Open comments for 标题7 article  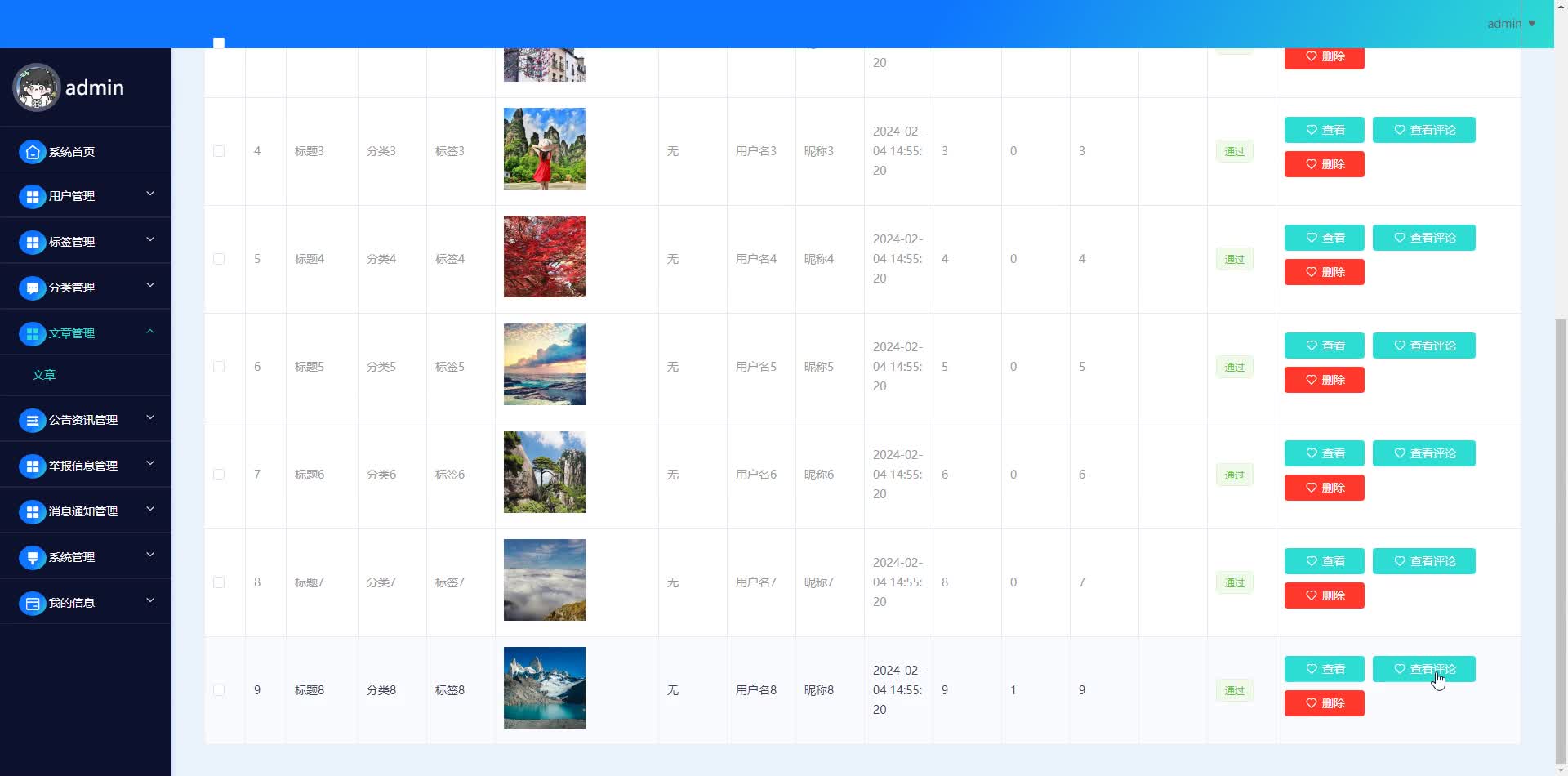pyautogui.click(x=1424, y=561)
